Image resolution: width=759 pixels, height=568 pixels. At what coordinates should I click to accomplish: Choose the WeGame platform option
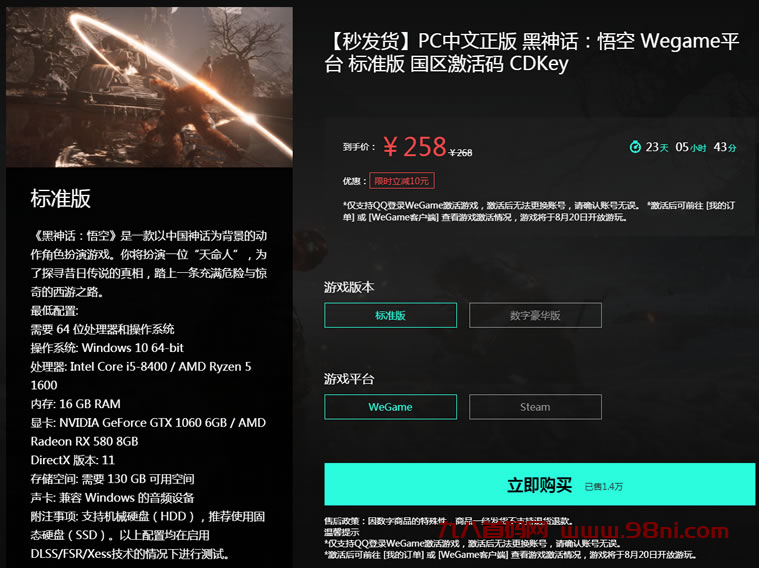pos(390,407)
